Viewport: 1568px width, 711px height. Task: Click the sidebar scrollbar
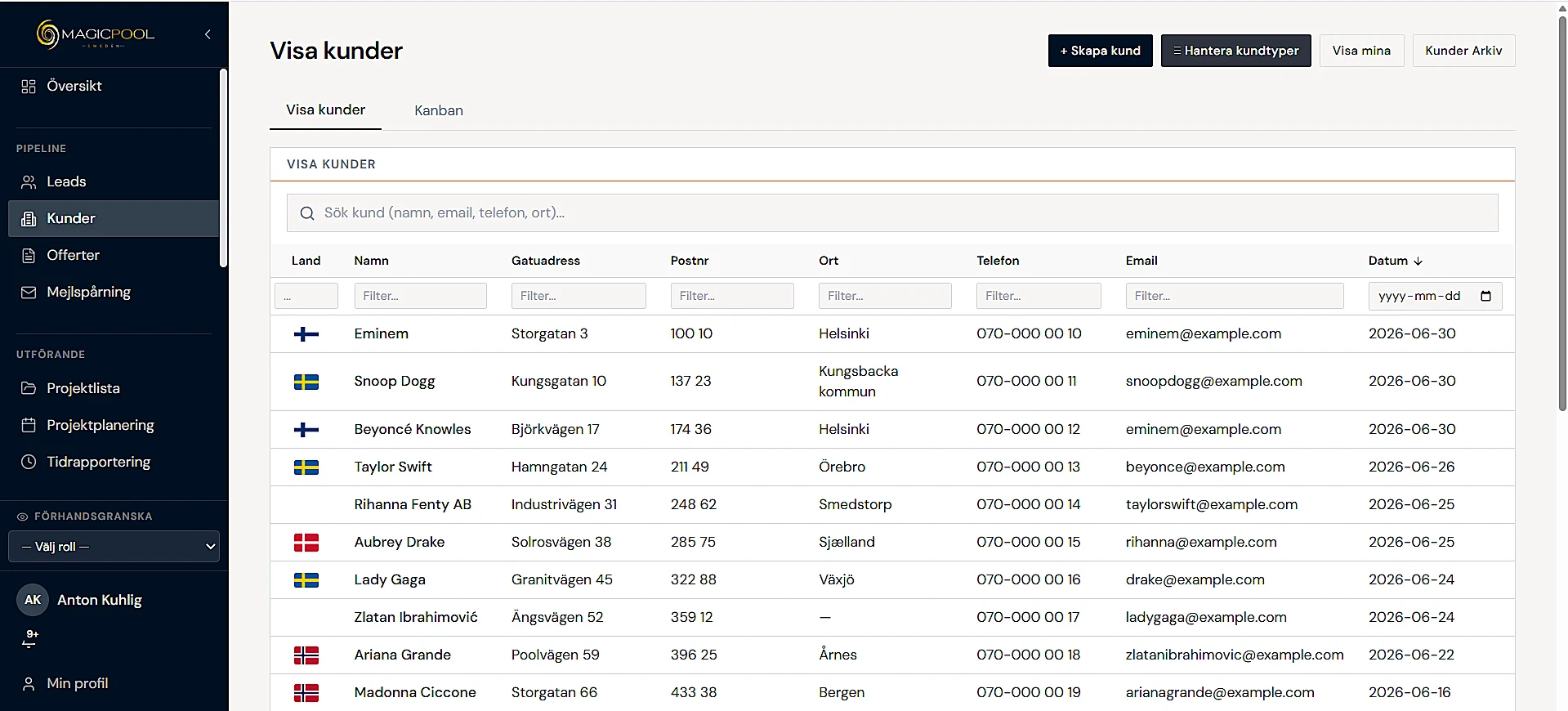coord(223,168)
